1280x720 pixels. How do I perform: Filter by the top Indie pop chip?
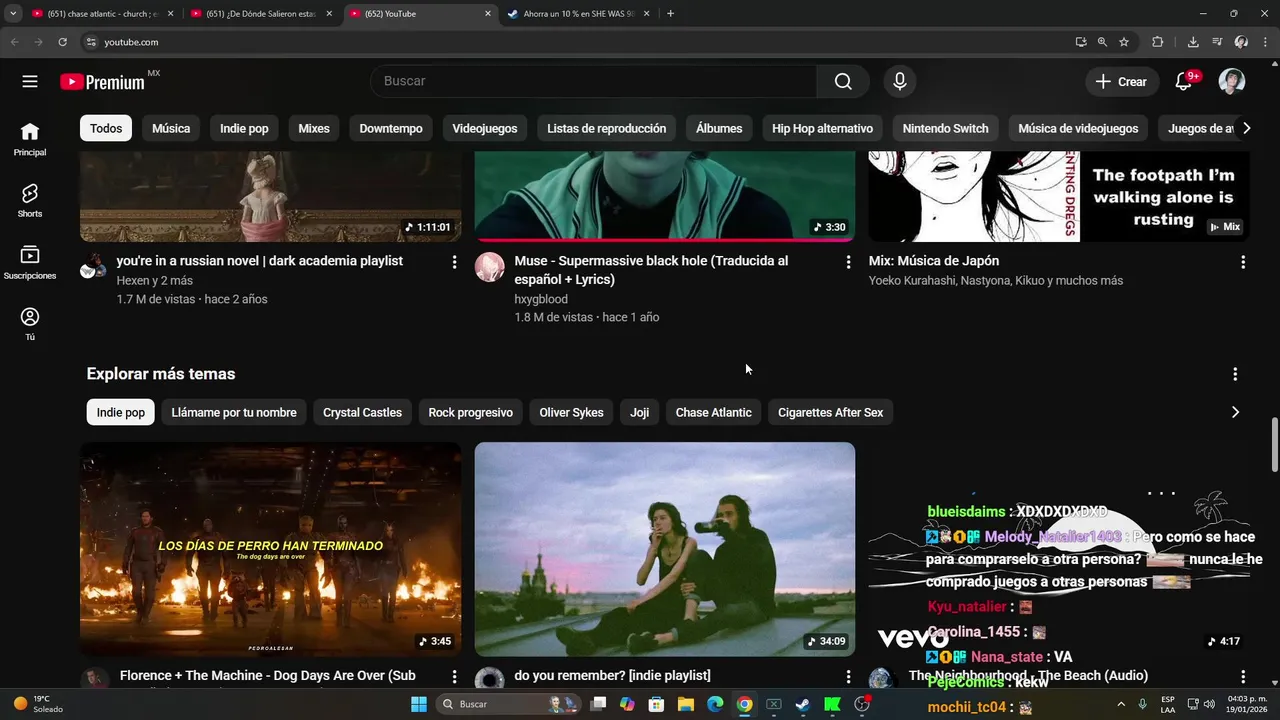(x=244, y=128)
